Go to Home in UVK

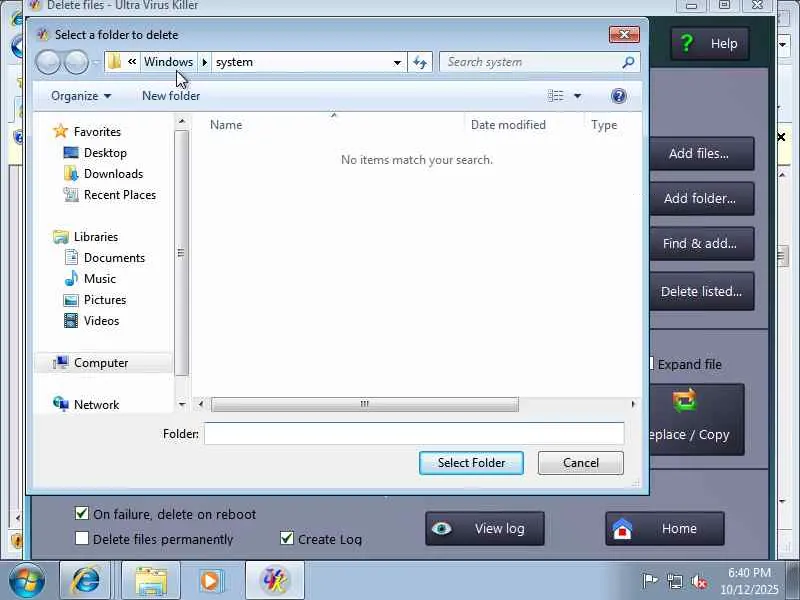[x=665, y=529]
